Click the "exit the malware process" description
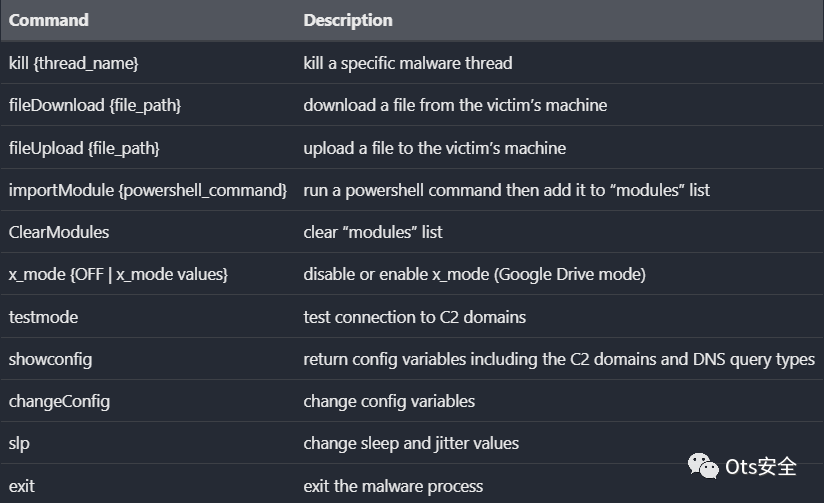 (x=393, y=486)
